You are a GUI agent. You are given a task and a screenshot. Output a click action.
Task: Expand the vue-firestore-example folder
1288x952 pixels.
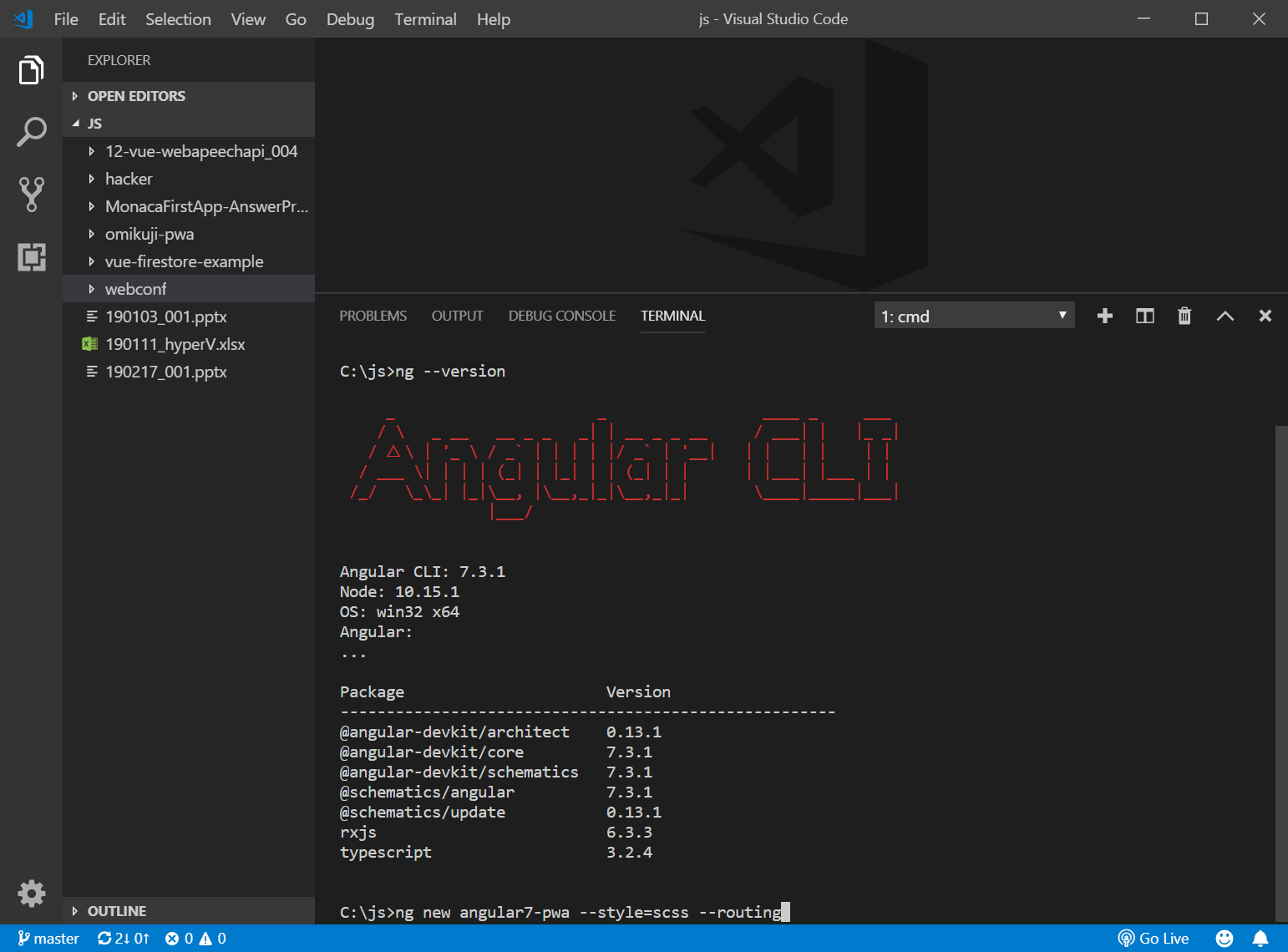(184, 261)
